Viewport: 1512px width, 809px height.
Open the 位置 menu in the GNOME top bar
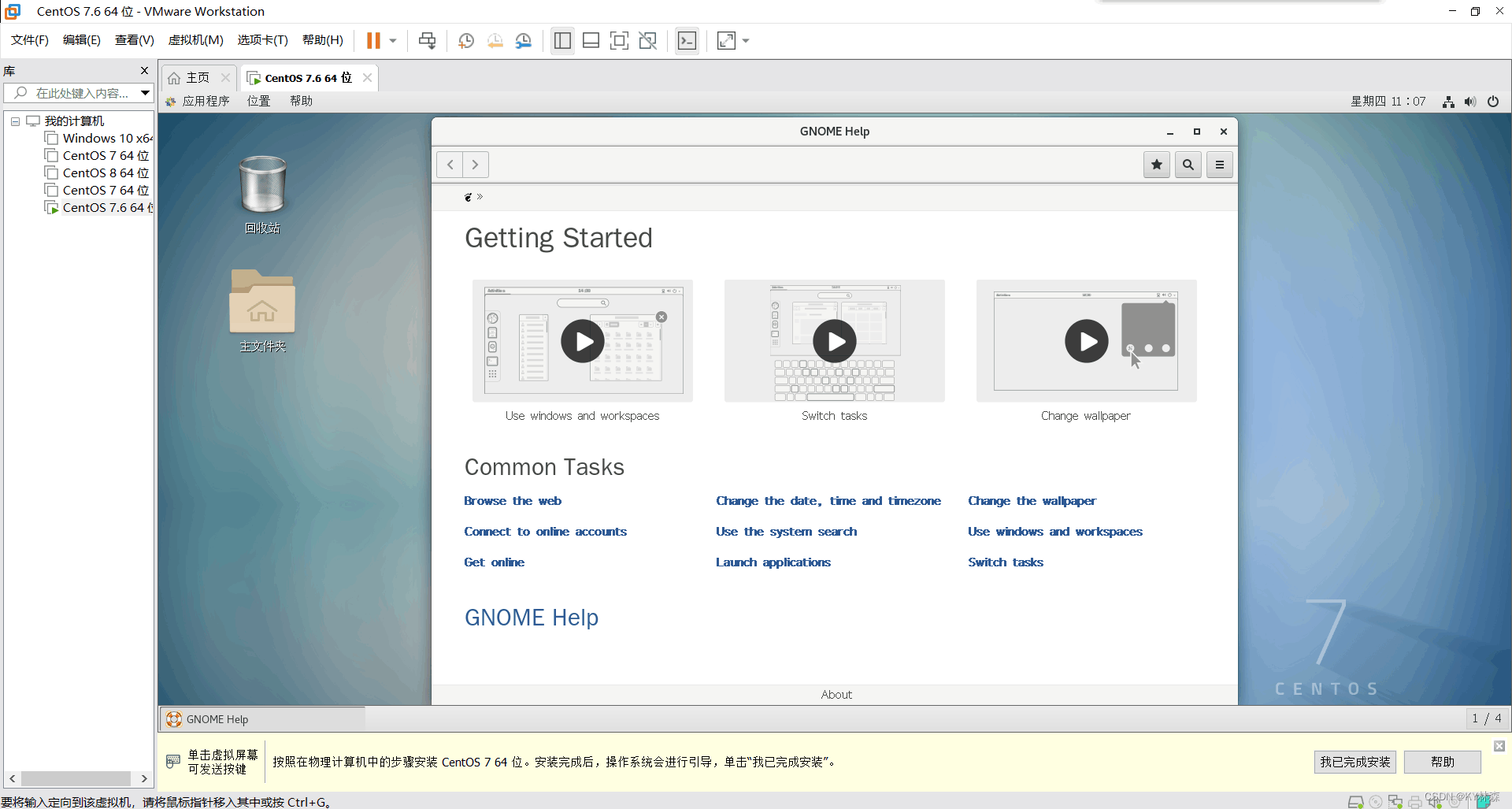258,102
